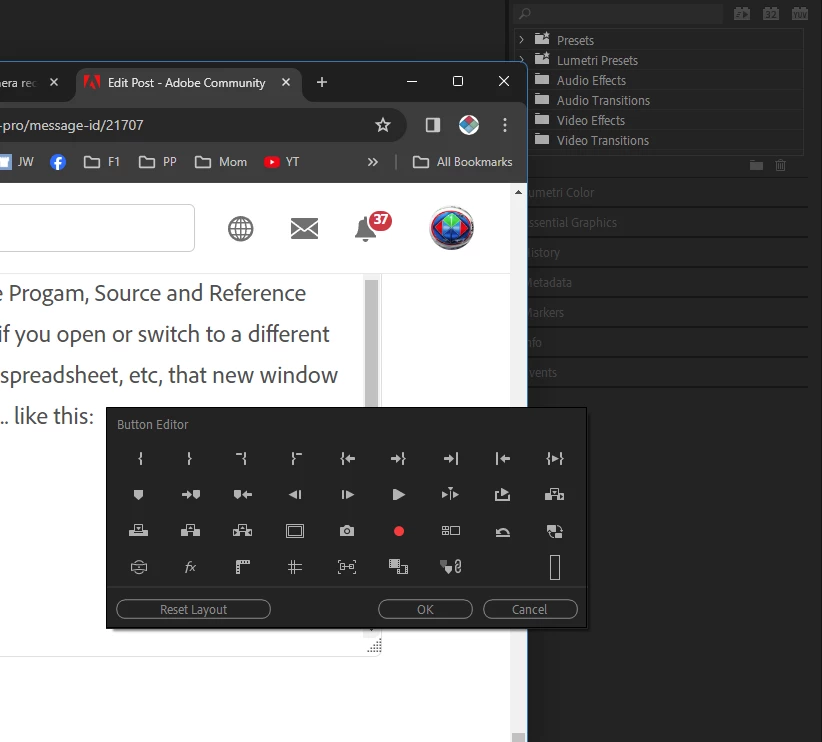
Task: Choose the Go to Next Marker icon
Action: 191,494
